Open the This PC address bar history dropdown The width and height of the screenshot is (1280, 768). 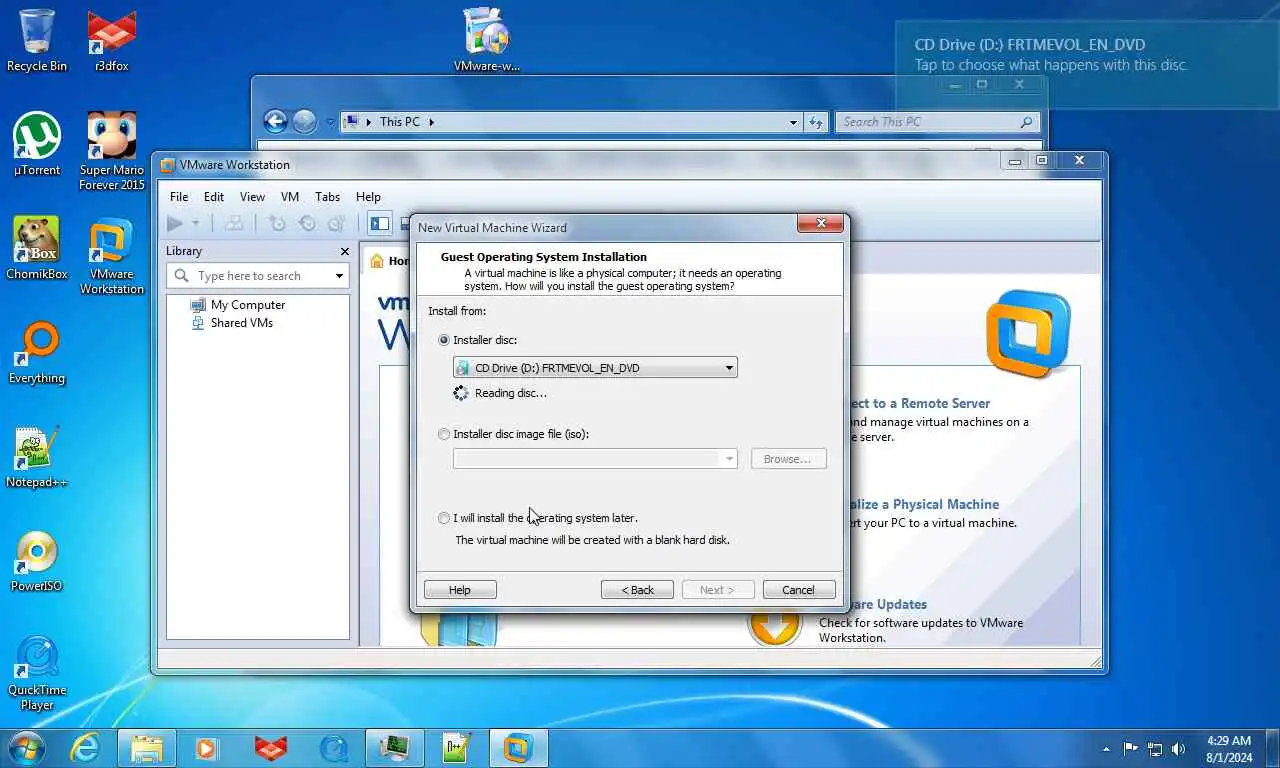[793, 122]
